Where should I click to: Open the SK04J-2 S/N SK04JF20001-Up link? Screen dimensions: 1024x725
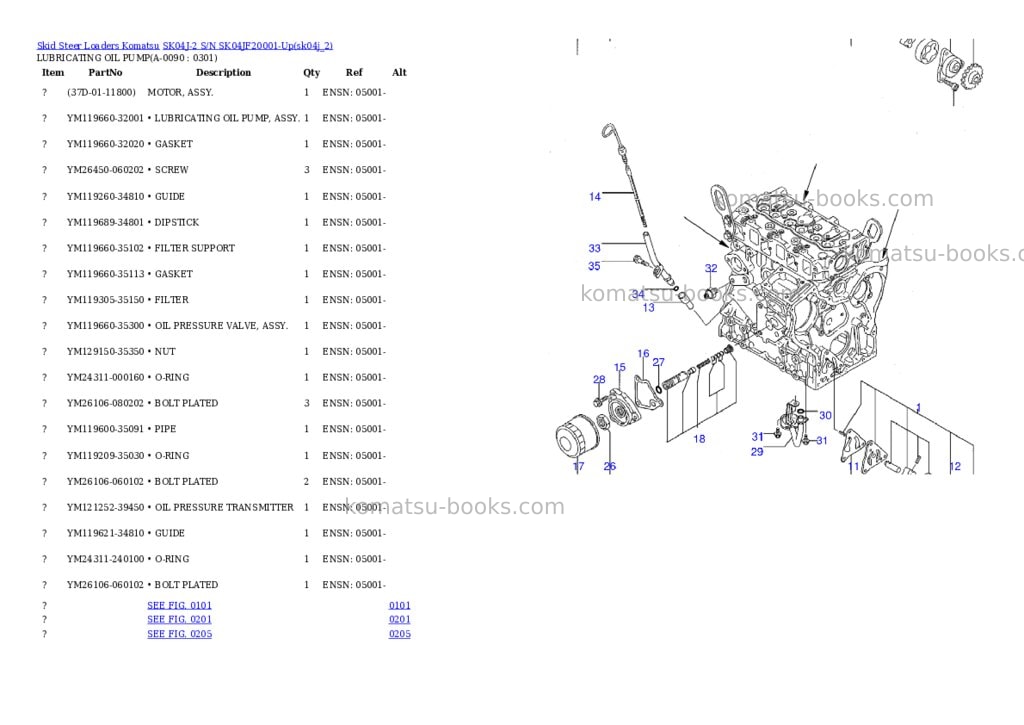pos(248,46)
